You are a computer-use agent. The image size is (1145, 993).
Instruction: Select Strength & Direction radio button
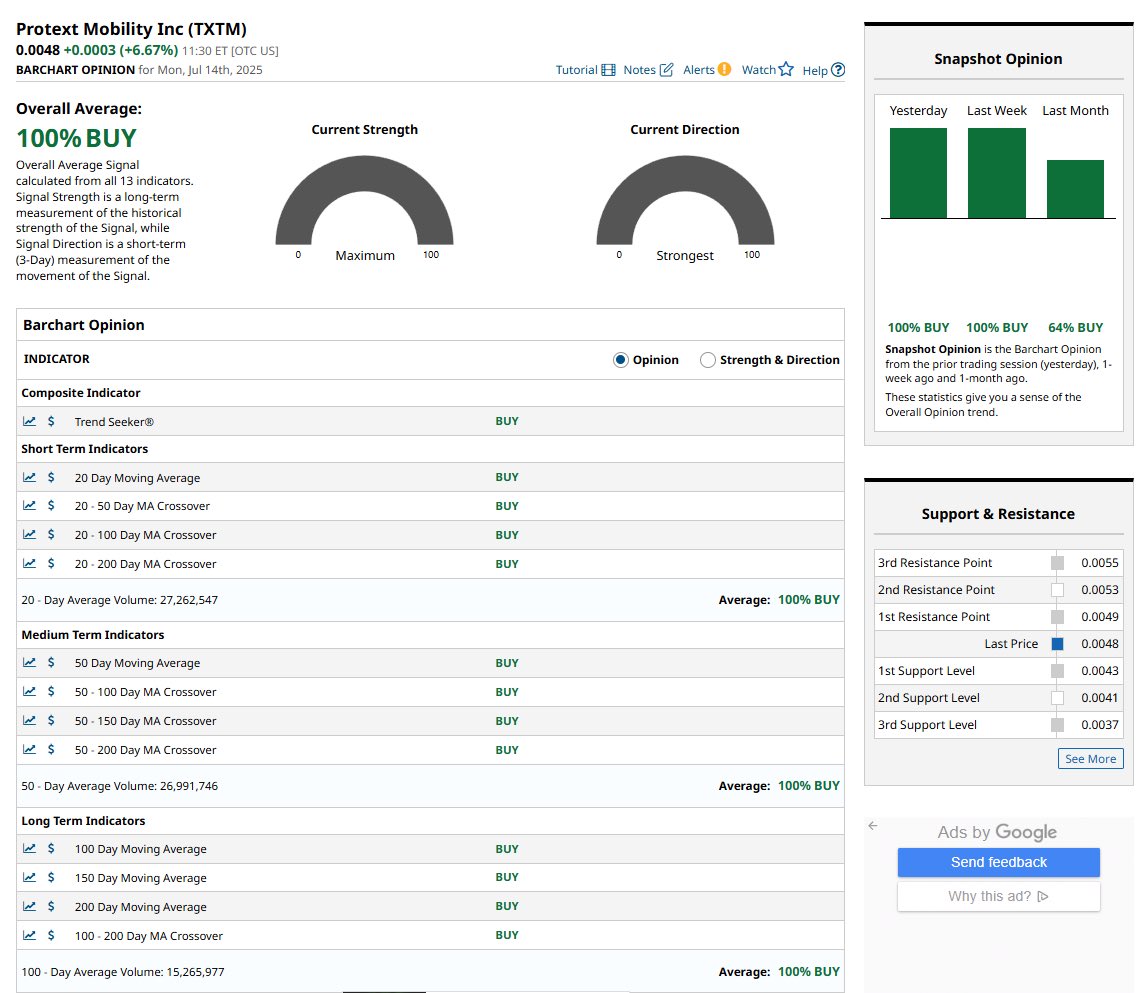(x=708, y=360)
